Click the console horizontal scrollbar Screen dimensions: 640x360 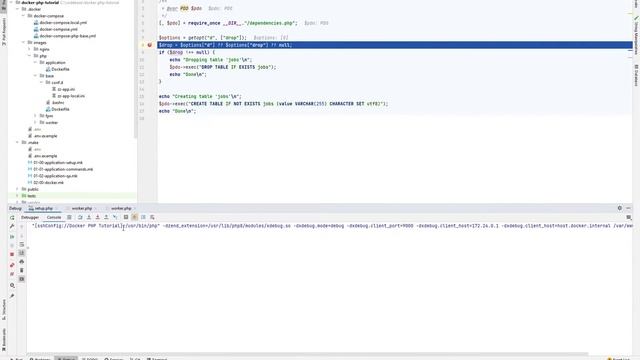tap(308, 354)
